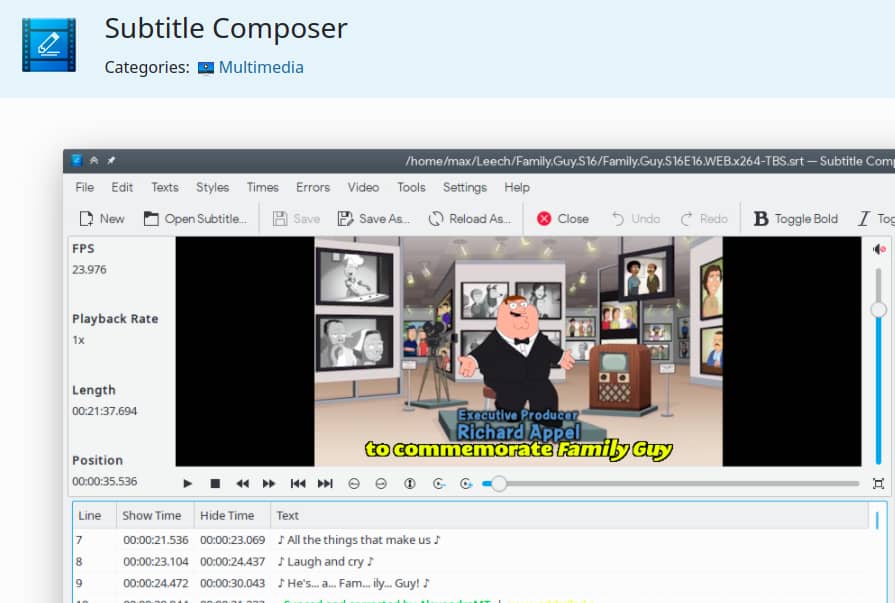
Task: Click the Subtitle Composer app logo
Action: point(49,45)
